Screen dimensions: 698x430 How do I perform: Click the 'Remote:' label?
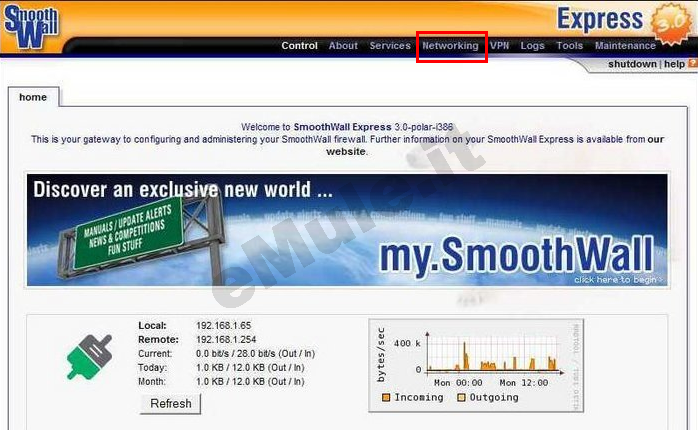point(158,340)
